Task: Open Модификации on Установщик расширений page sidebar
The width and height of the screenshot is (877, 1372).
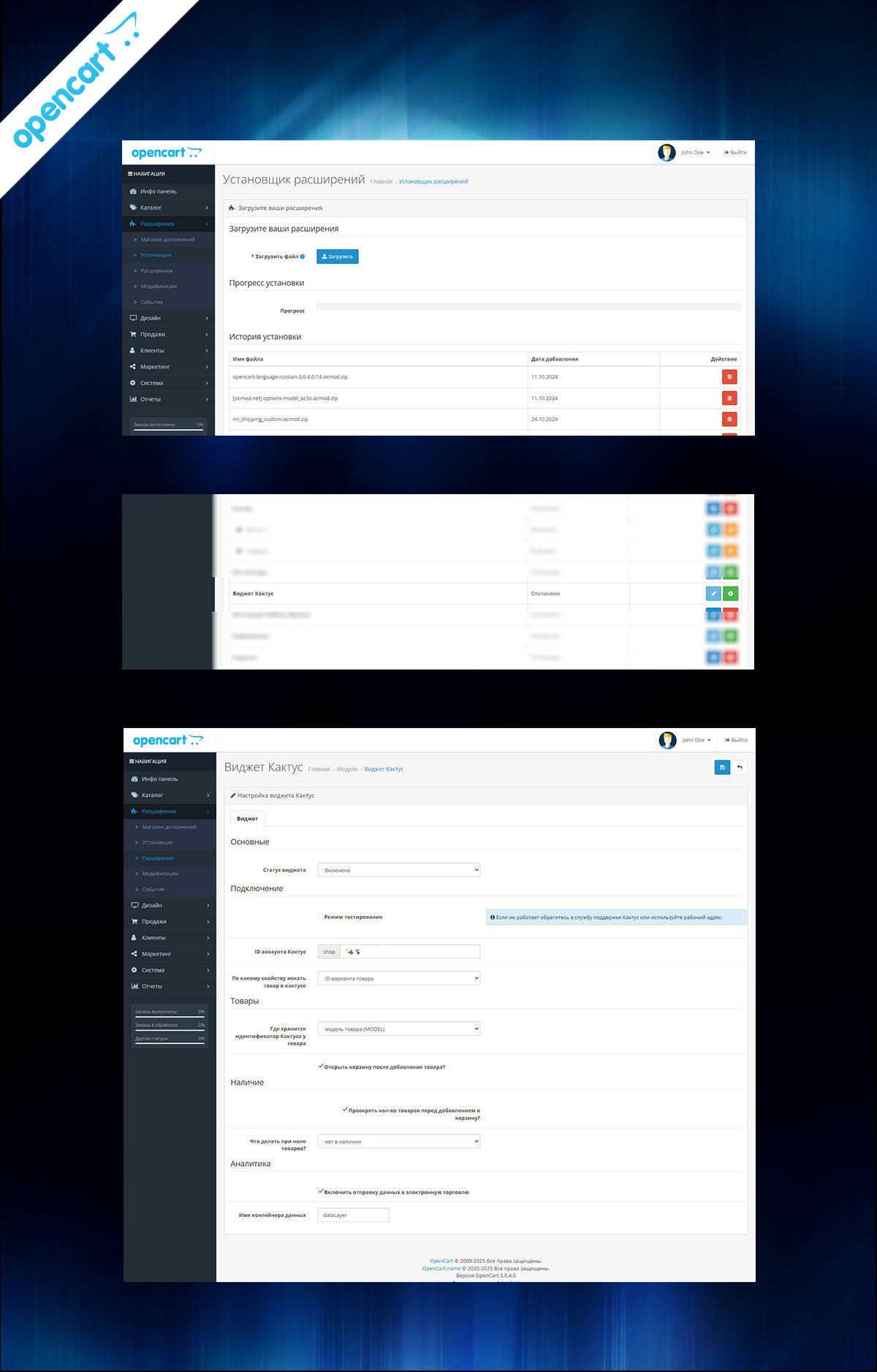Action: 169,287
